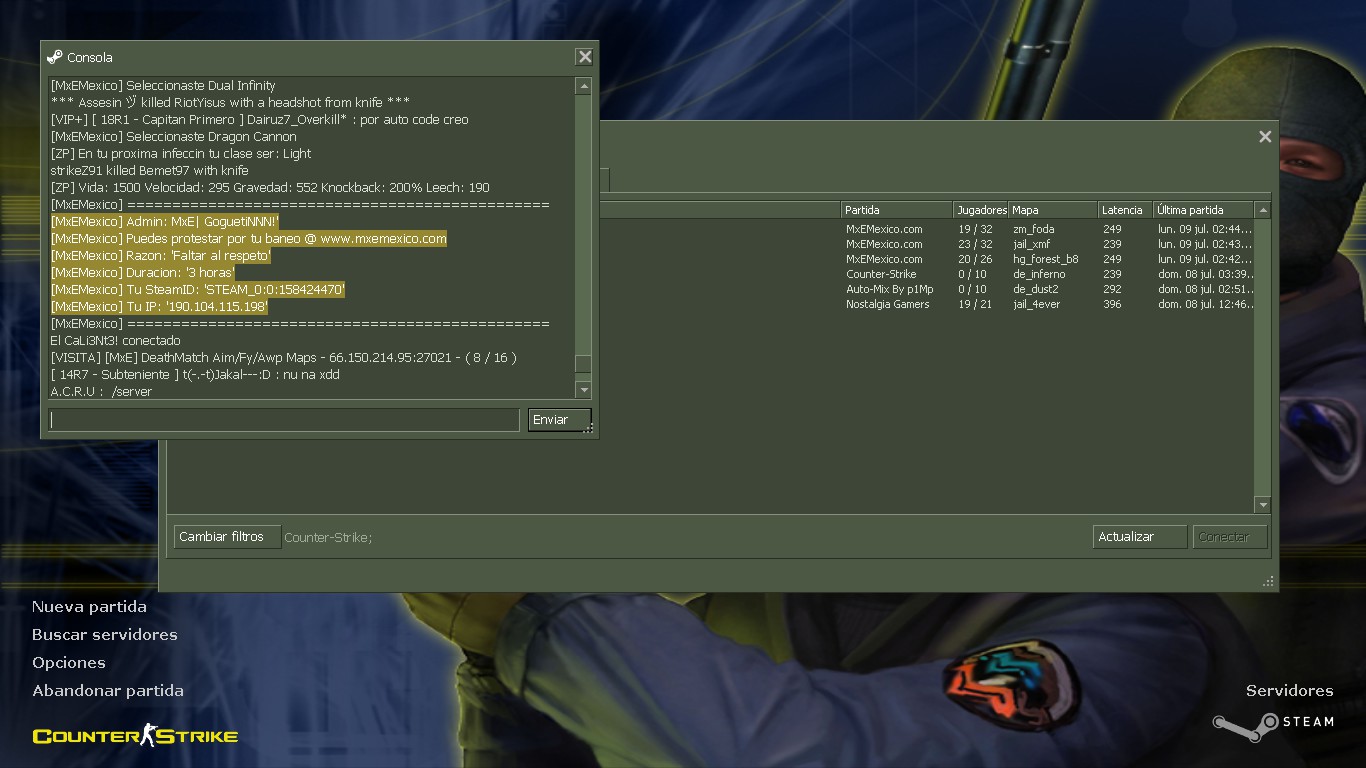
Task: Click the Conectar button
Action: point(1230,537)
